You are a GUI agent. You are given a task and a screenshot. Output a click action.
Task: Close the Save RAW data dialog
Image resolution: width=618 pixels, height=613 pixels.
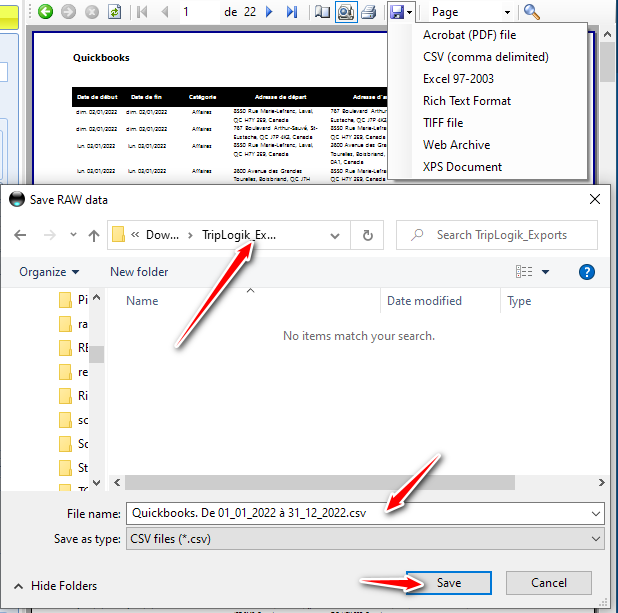(595, 199)
